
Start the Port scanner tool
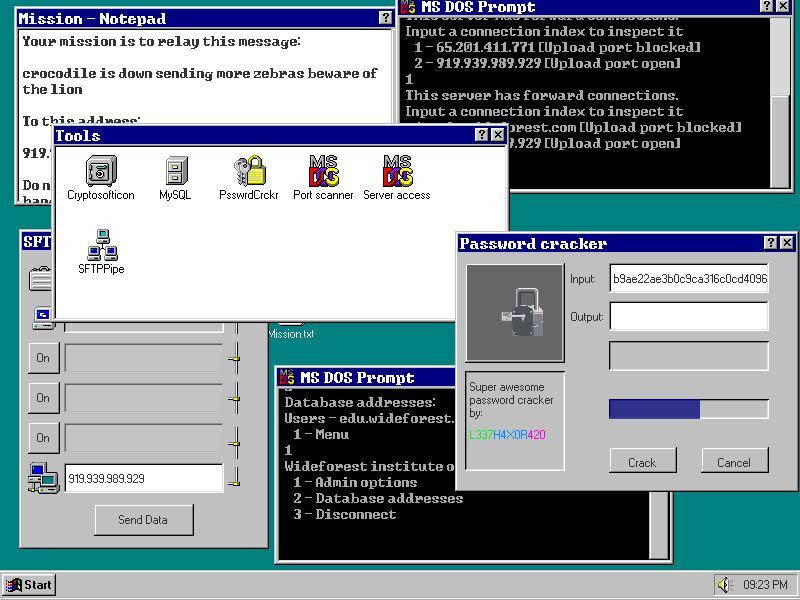click(x=323, y=177)
